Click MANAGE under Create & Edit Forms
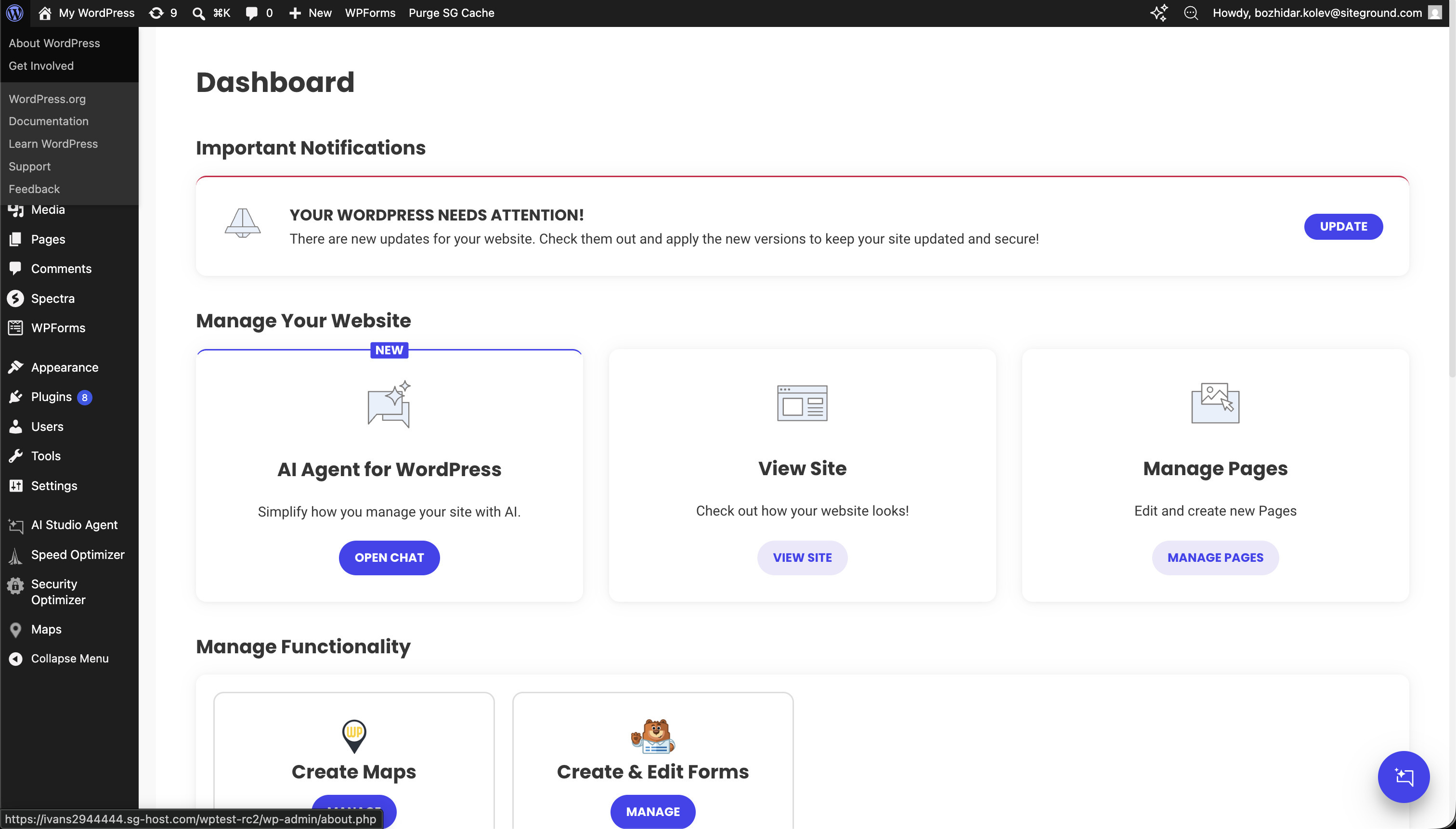1456x829 pixels. point(652,811)
